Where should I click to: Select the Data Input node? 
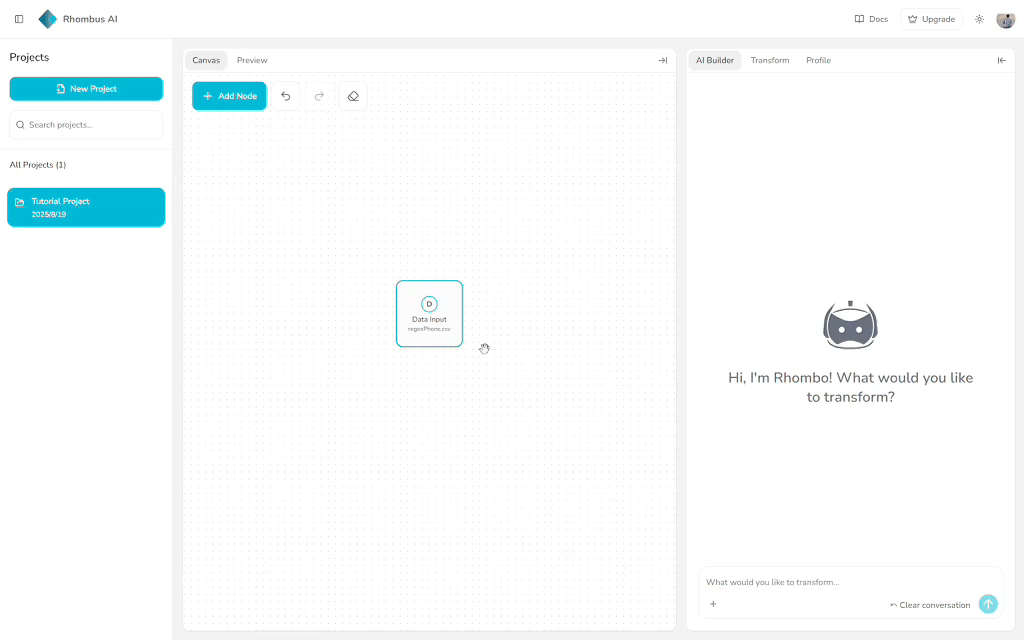coord(429,313)
